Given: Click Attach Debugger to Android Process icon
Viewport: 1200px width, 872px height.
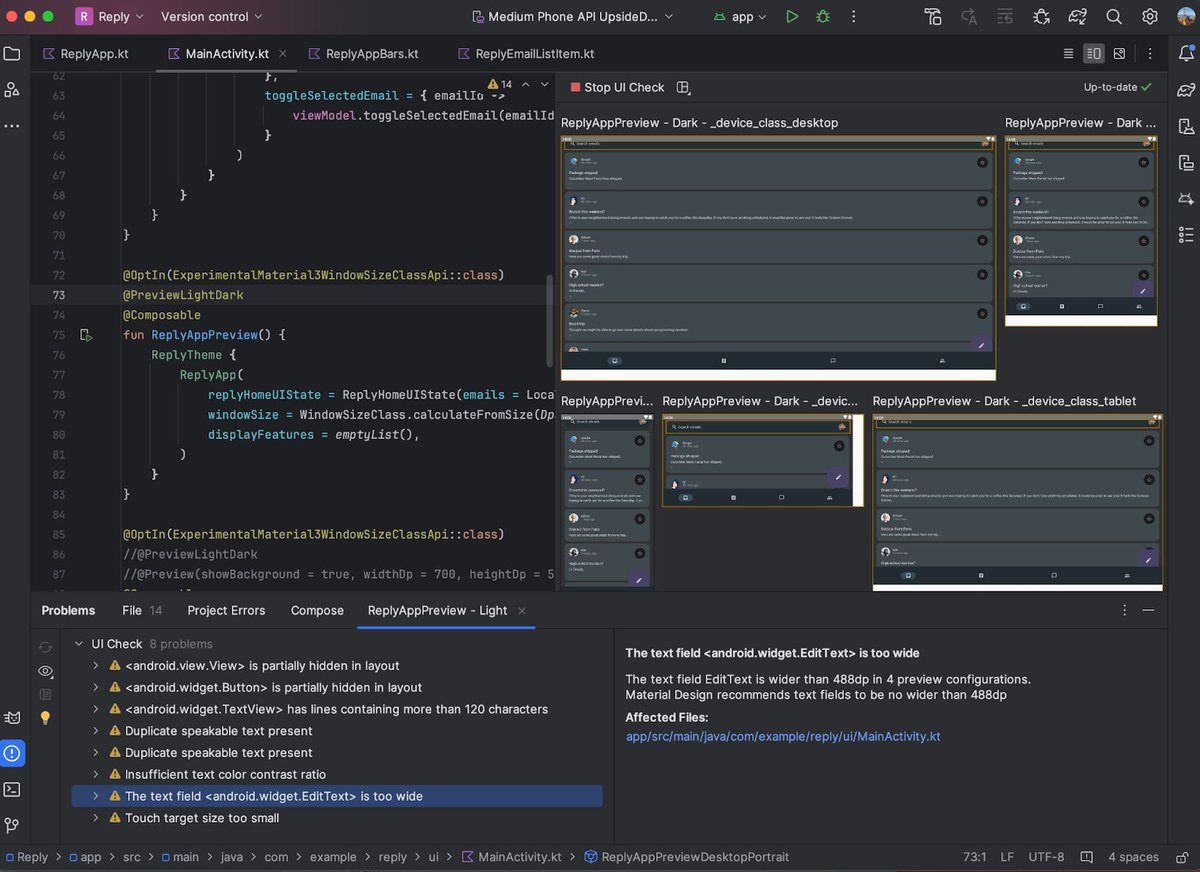Looking at the screenshot, I should point(1041,17).
